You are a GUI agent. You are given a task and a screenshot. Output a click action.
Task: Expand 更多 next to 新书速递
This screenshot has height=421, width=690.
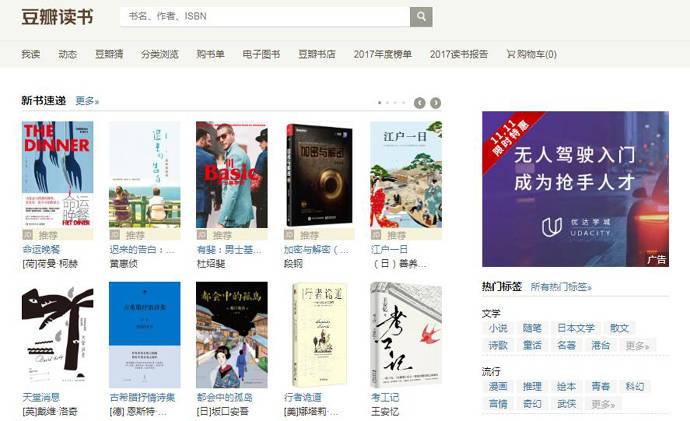click(87, 101)
